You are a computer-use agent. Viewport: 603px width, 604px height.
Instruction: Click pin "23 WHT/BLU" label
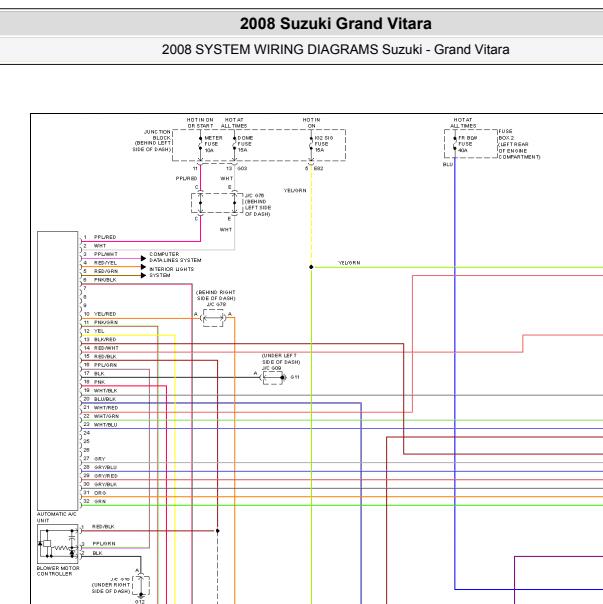click(100, 425)
